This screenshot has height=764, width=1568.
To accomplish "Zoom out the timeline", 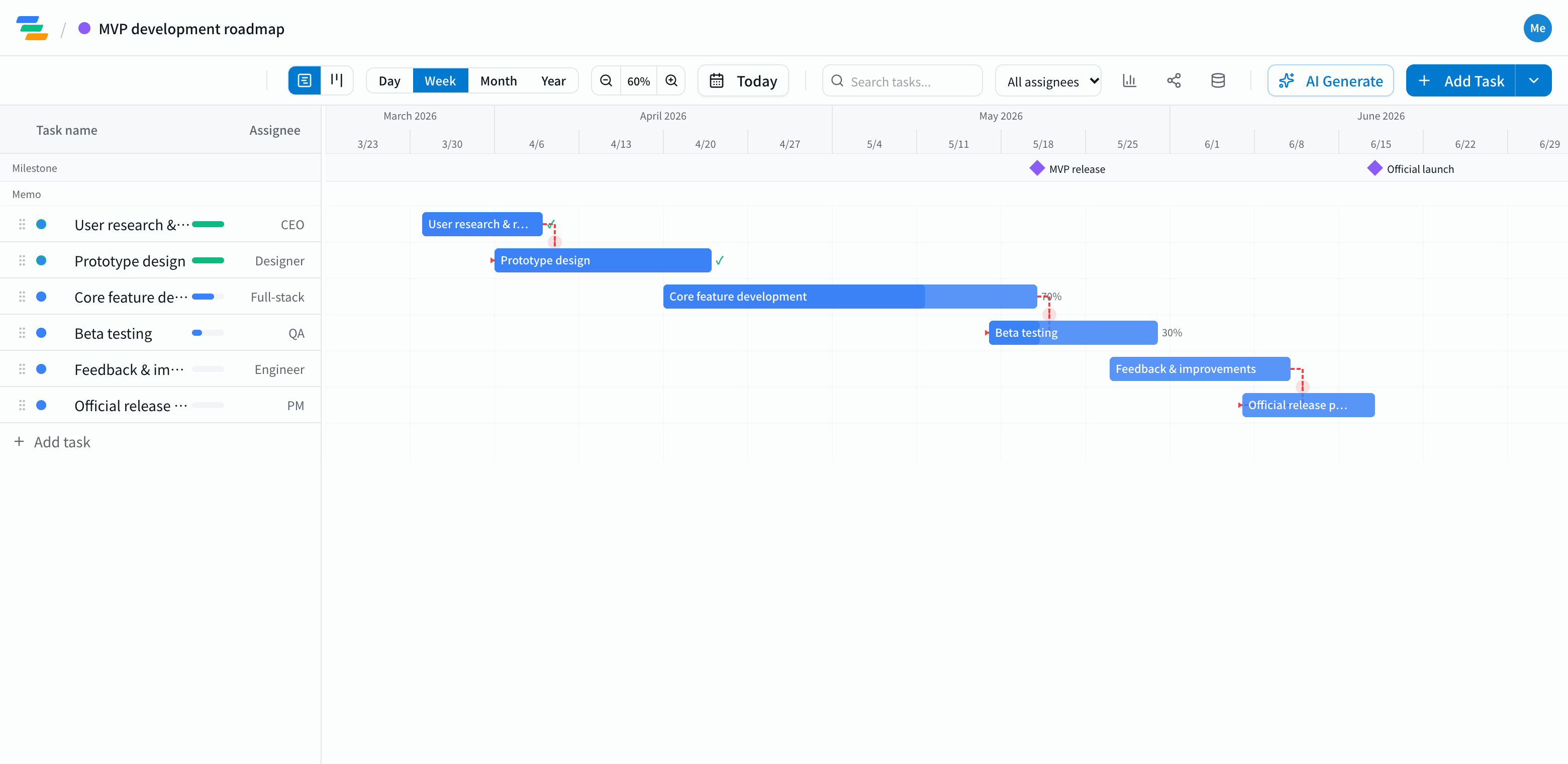I will 606,81.
